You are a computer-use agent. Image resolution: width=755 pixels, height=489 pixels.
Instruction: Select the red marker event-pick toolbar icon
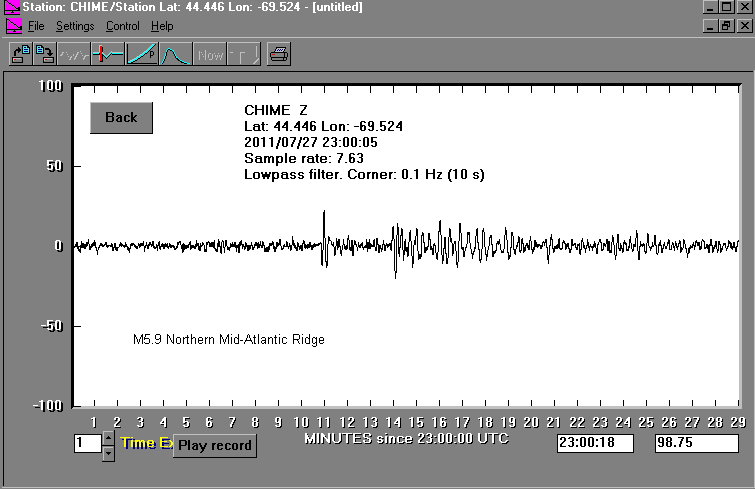[x=107, y=55]
